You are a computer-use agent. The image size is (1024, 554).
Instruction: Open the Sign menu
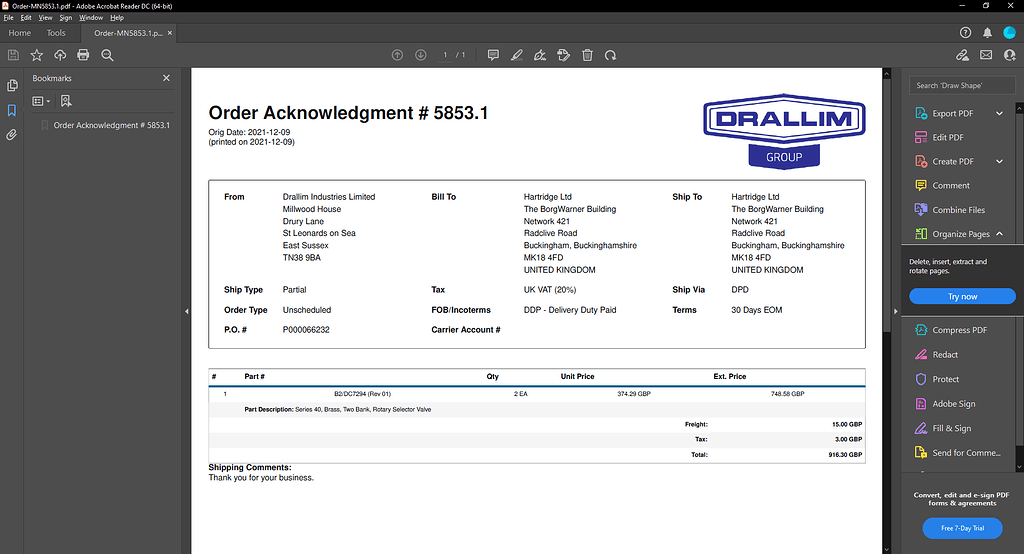[66, 18]
